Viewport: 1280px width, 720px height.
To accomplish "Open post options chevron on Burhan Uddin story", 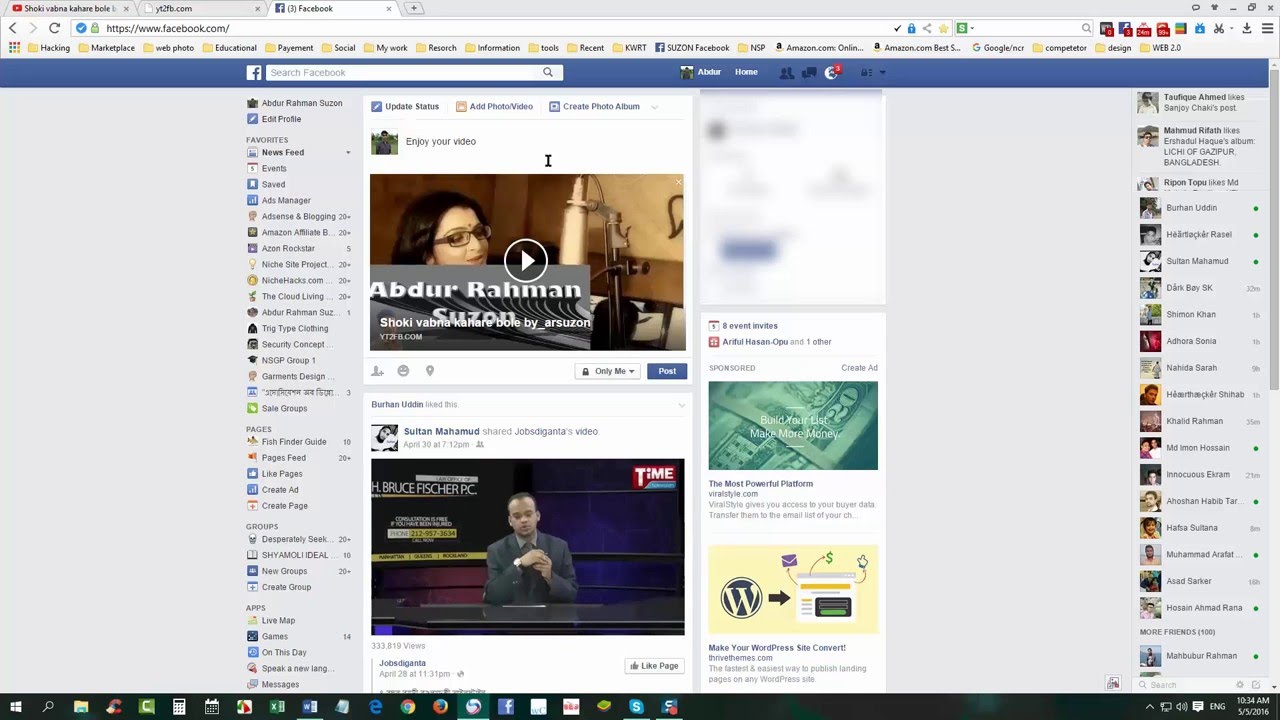I will 682,405.
